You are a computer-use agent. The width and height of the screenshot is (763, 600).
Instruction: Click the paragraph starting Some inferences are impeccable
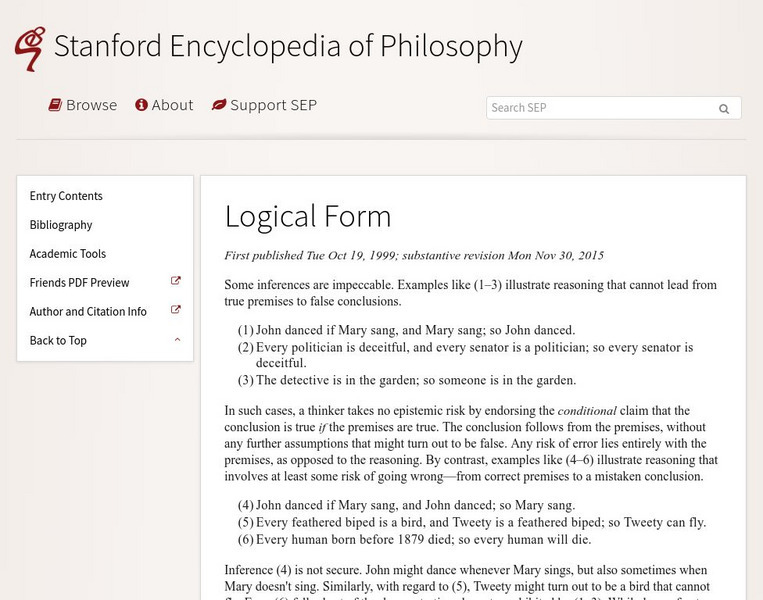[471, 293]
